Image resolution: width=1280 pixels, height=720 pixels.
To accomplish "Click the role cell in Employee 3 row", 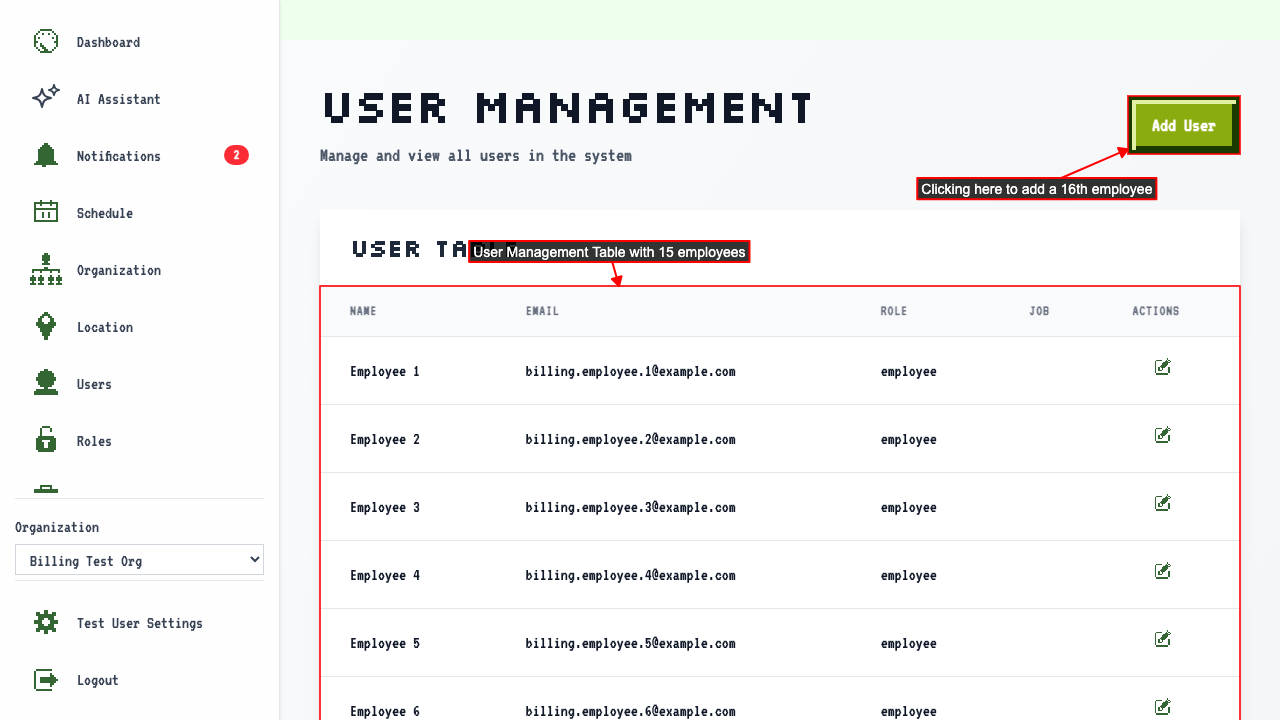I will pos(909,507).
